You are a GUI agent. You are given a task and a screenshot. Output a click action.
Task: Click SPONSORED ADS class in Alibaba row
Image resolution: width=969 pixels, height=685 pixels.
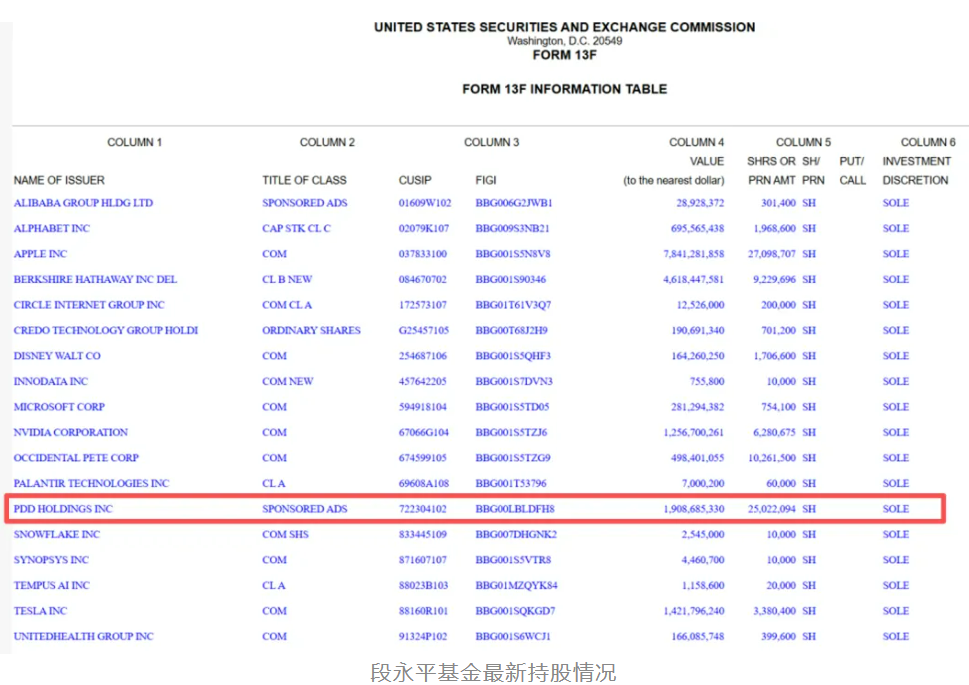pos(305,203)
